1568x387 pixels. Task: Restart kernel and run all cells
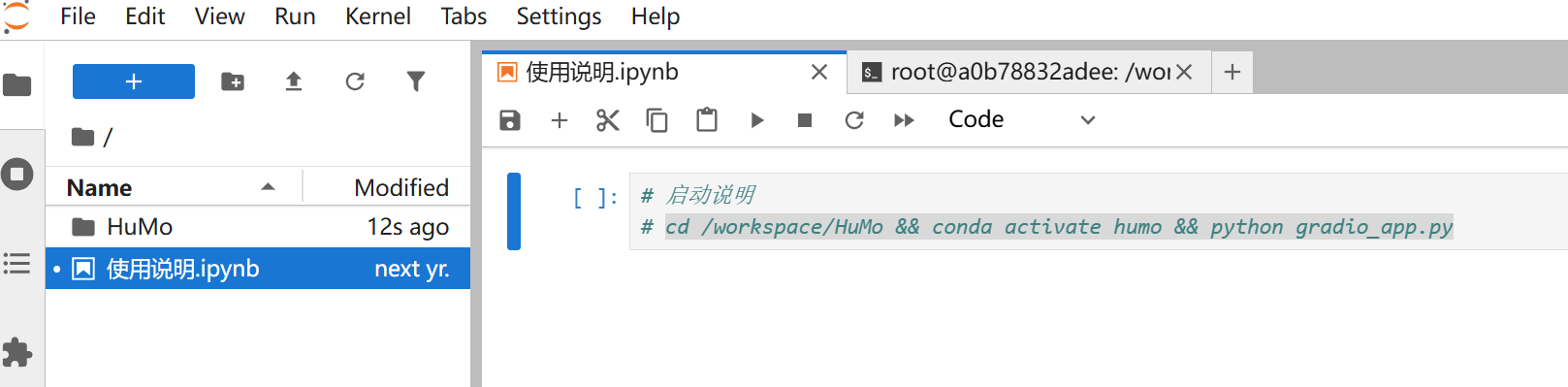[x=904, y=120]
